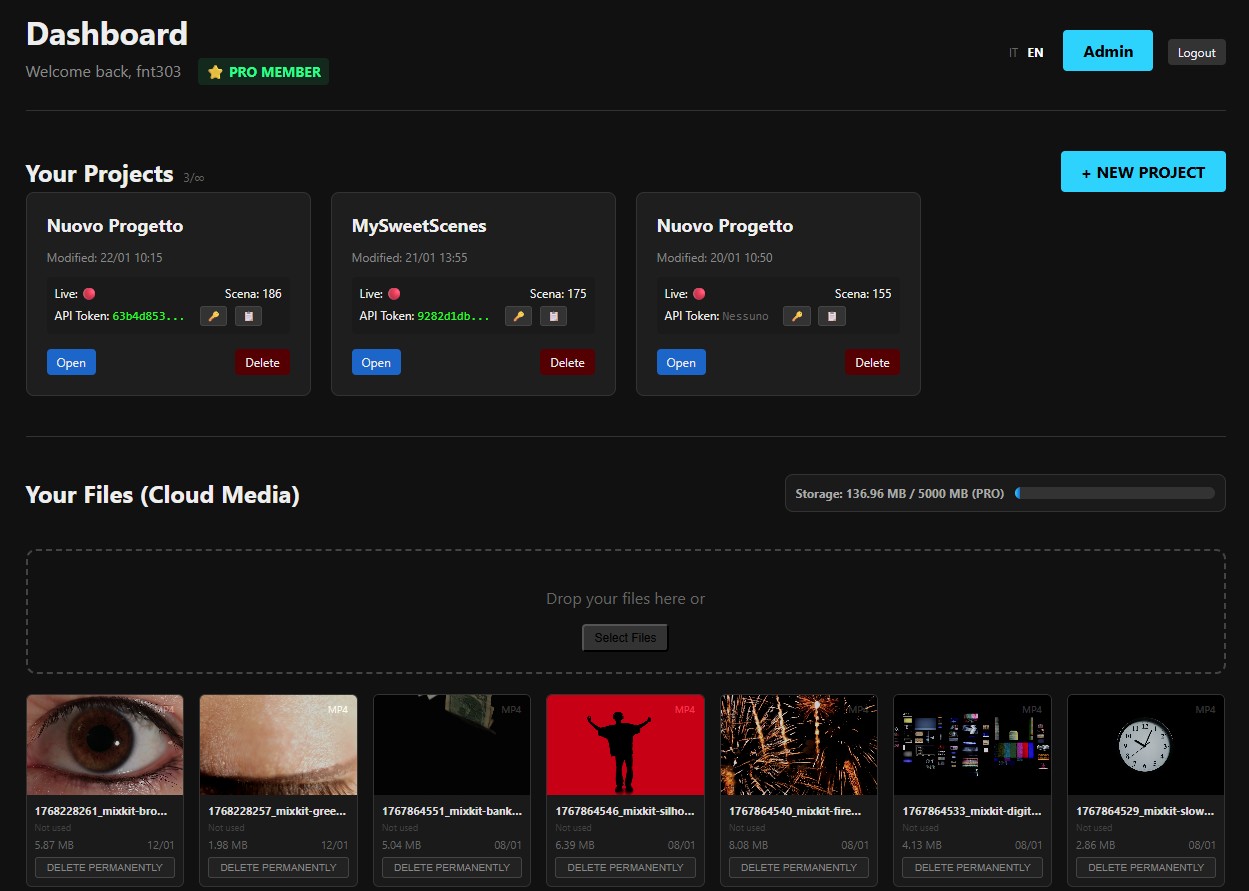Click key icon for MySweetScenes API token
1249x891 pixels.
(x=518, y=316)
